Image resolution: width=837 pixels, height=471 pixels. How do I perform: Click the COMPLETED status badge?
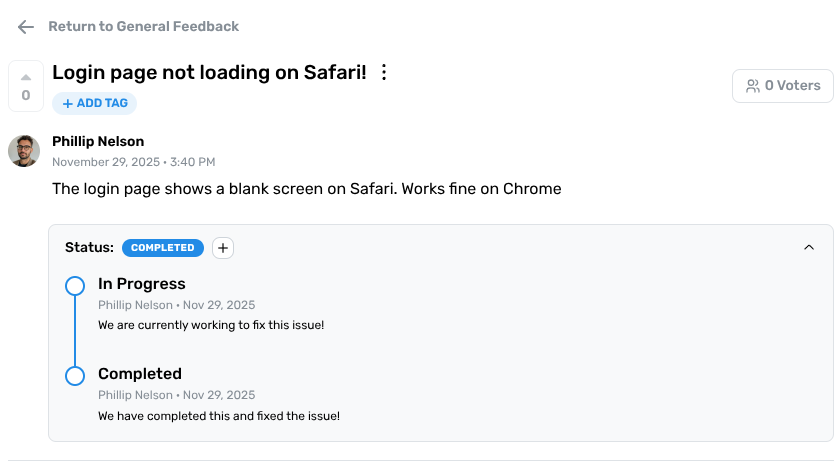pos(163,248)
